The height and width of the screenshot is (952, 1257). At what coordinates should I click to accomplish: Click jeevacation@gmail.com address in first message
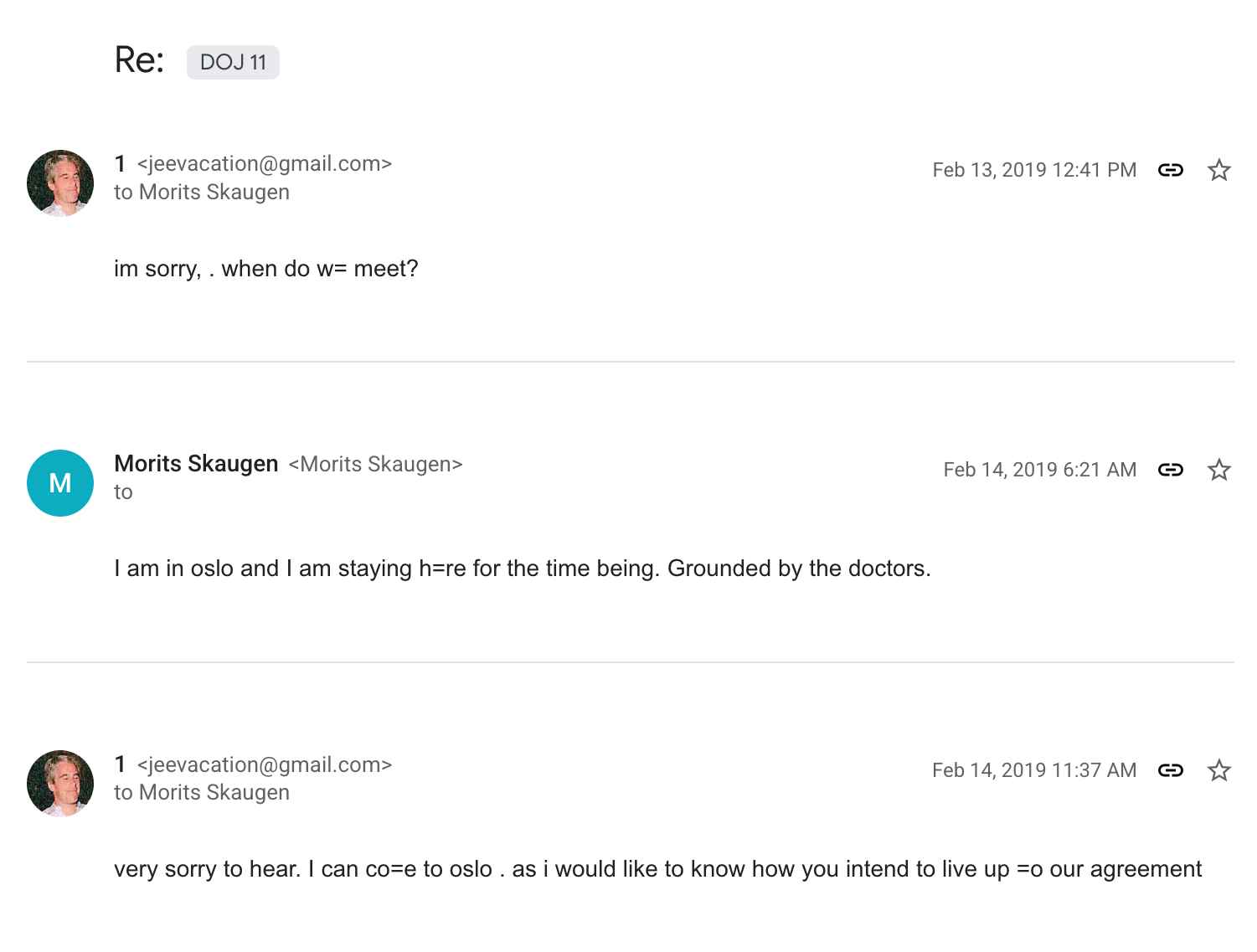[264, 164]
